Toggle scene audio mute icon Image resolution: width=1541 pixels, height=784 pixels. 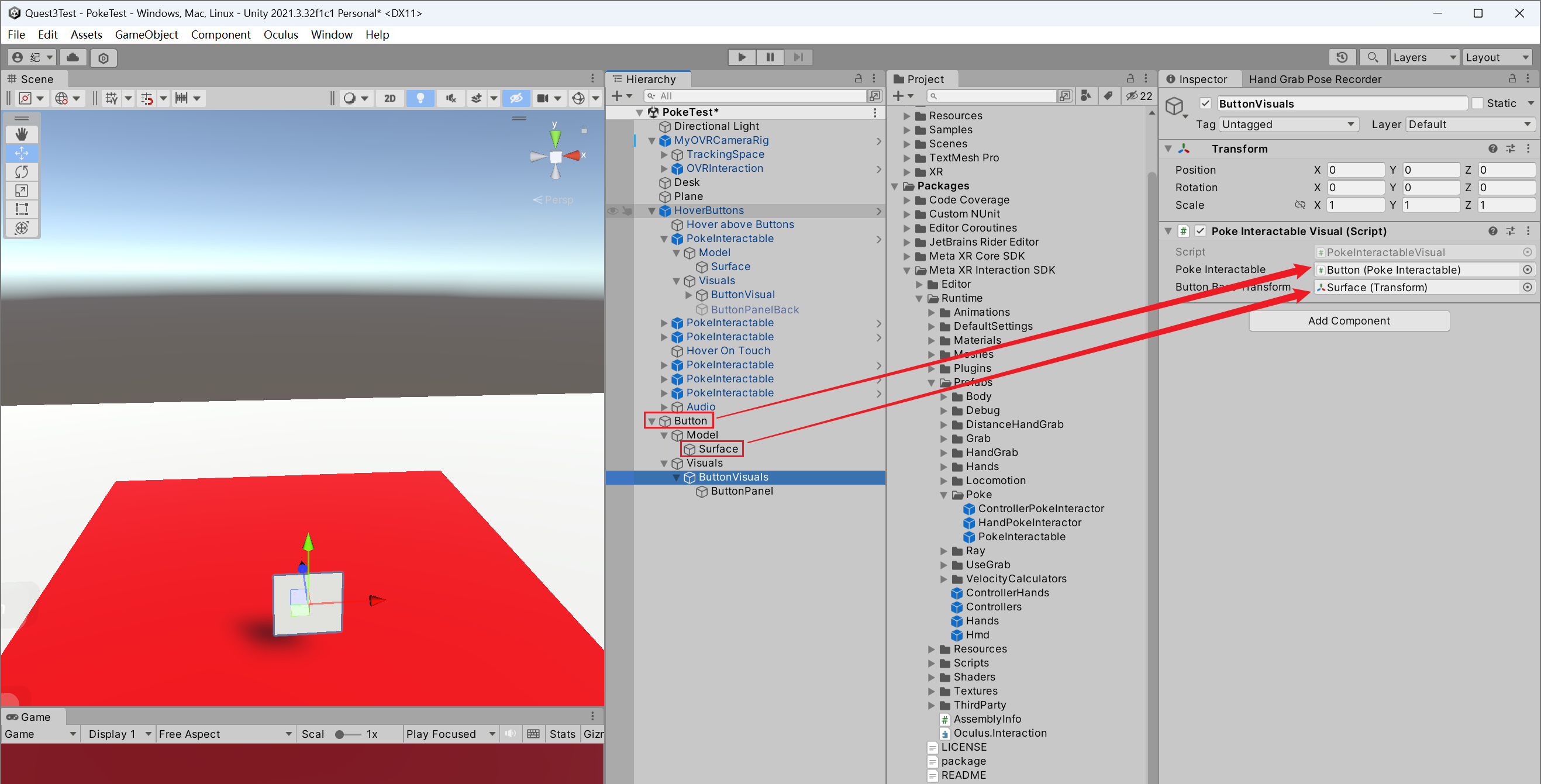coord(450,98)
